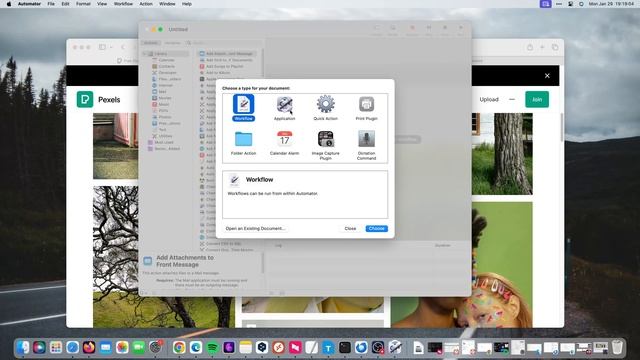Choose the Quick Action gear icon
This screenshot has width=640, height=360.
[325, 104]
